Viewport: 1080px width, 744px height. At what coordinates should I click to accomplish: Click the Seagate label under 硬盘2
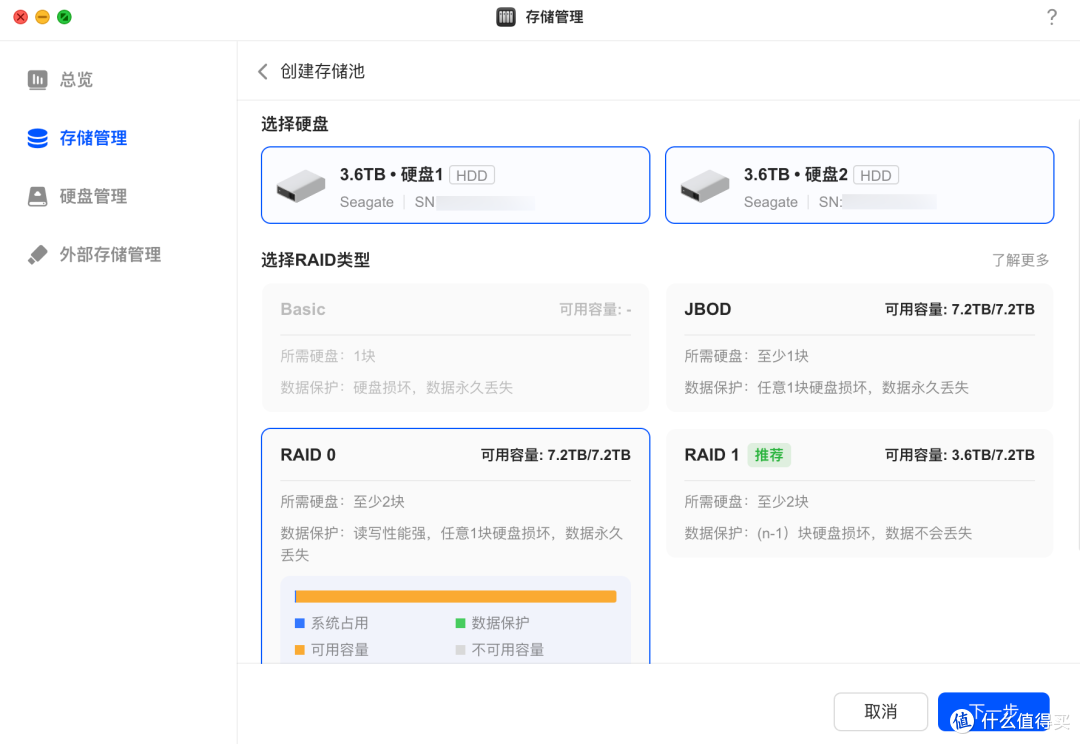tap(770, 203)
